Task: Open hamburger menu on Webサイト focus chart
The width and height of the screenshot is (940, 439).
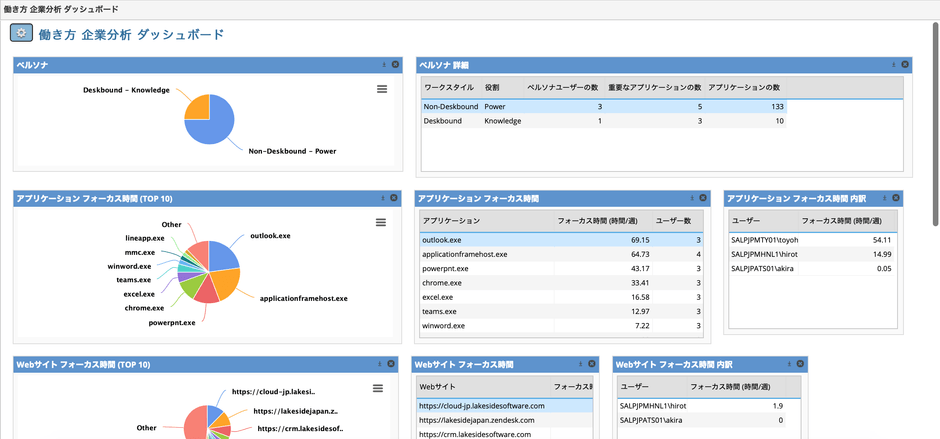Action: tap(378, 389)
